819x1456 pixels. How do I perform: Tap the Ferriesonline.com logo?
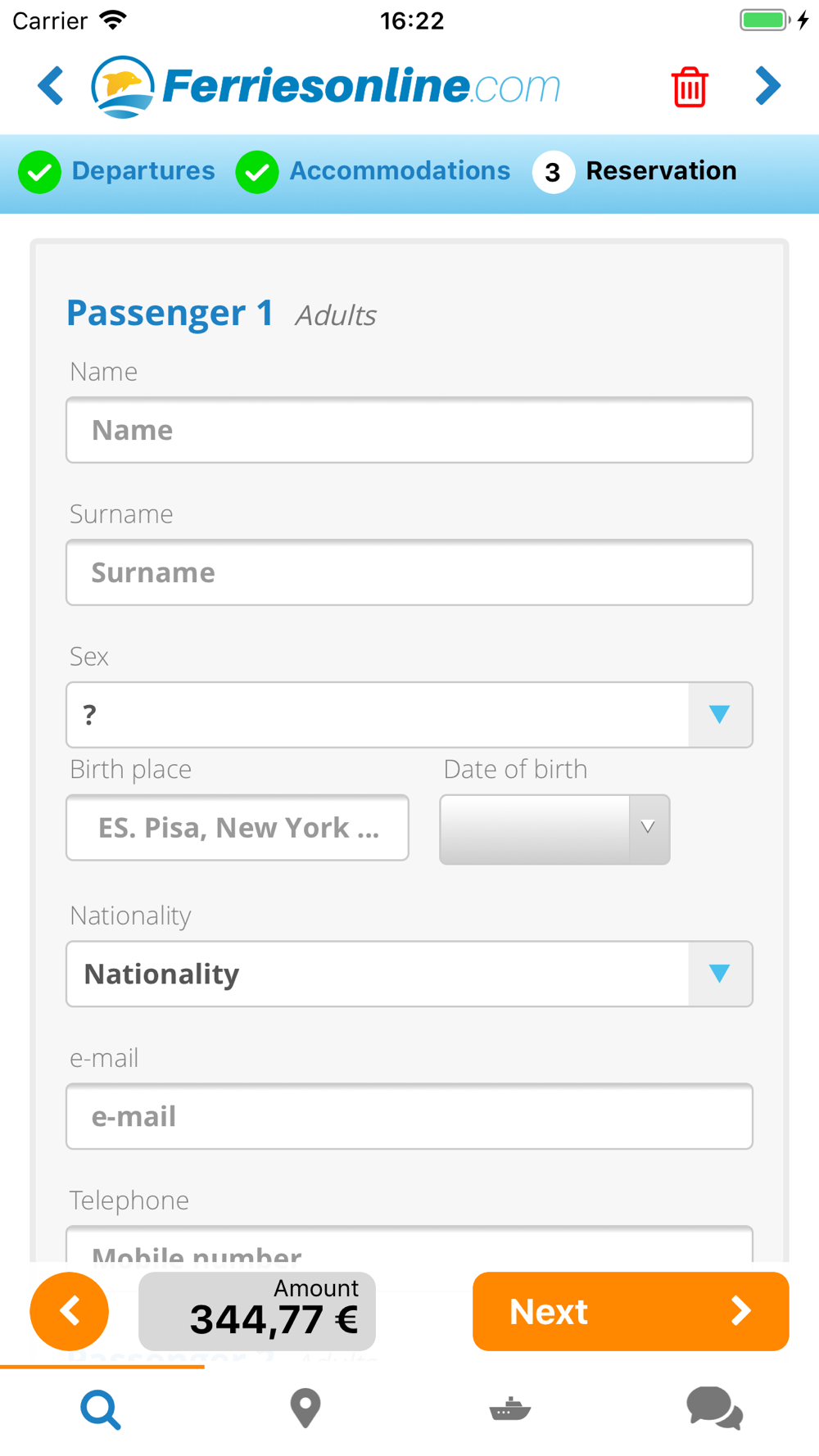[x=326, y=87]
